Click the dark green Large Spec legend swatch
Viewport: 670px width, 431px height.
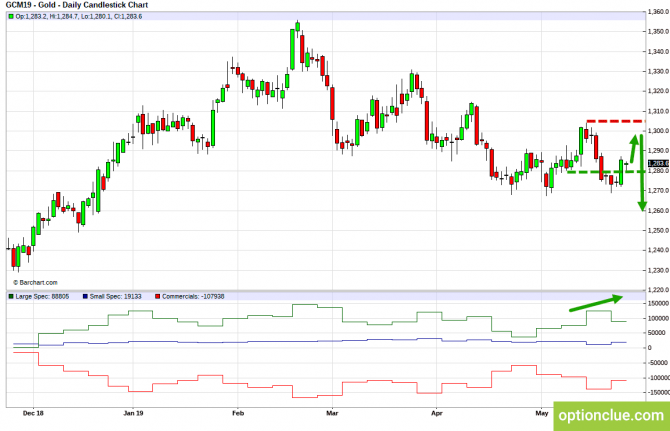pos(11,296)
